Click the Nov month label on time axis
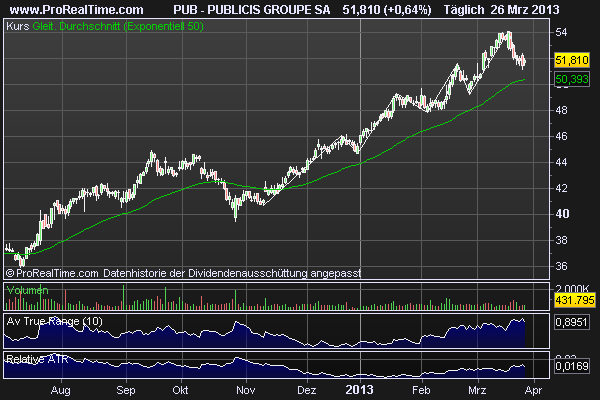The image size is (600, 400). click(246, 390)
